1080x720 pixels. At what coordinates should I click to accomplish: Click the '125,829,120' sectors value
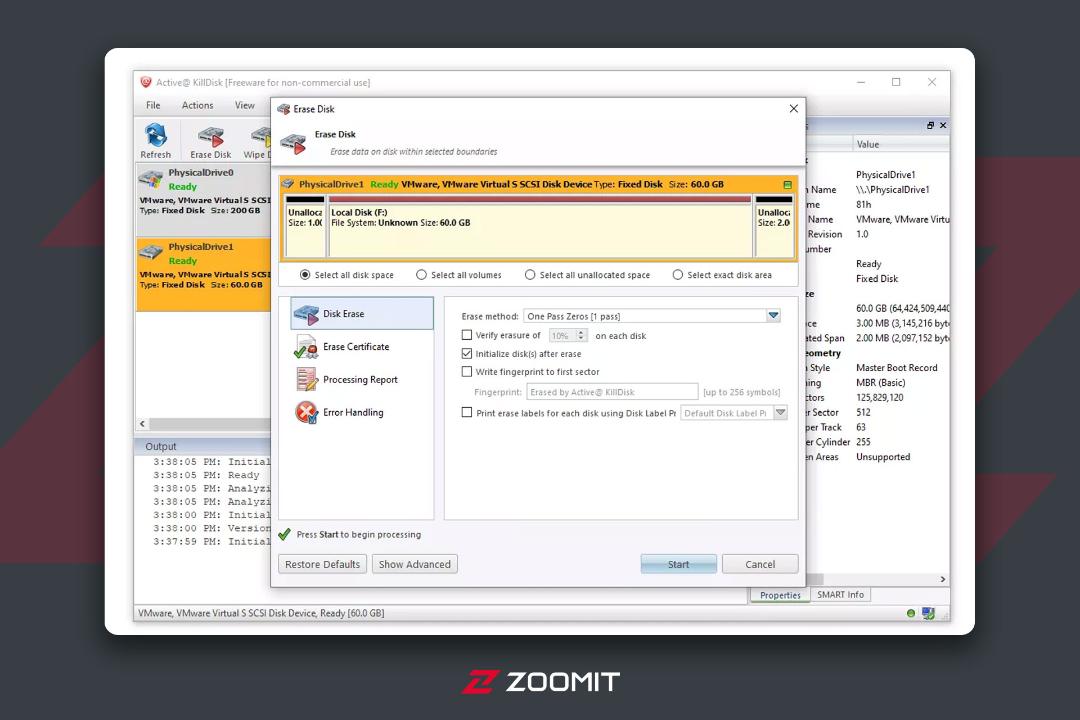(x=880, y=398)
